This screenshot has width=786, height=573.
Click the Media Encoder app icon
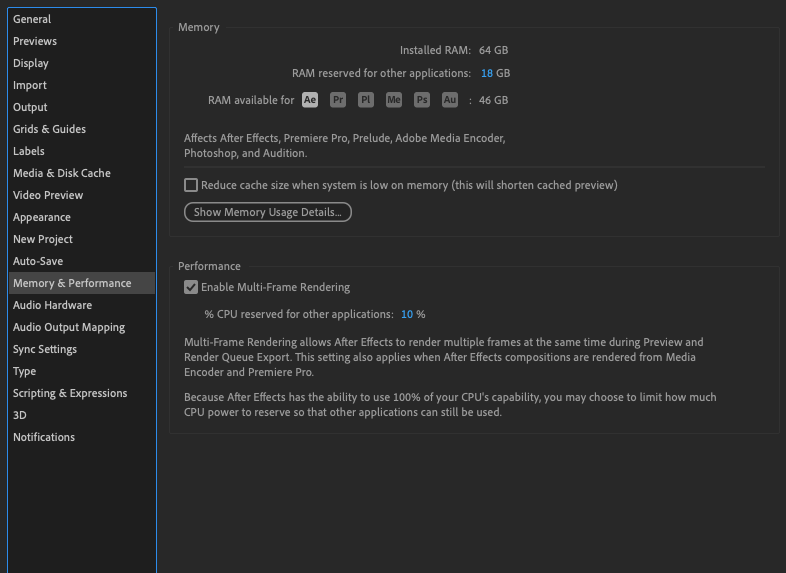[x=394, y=100]
